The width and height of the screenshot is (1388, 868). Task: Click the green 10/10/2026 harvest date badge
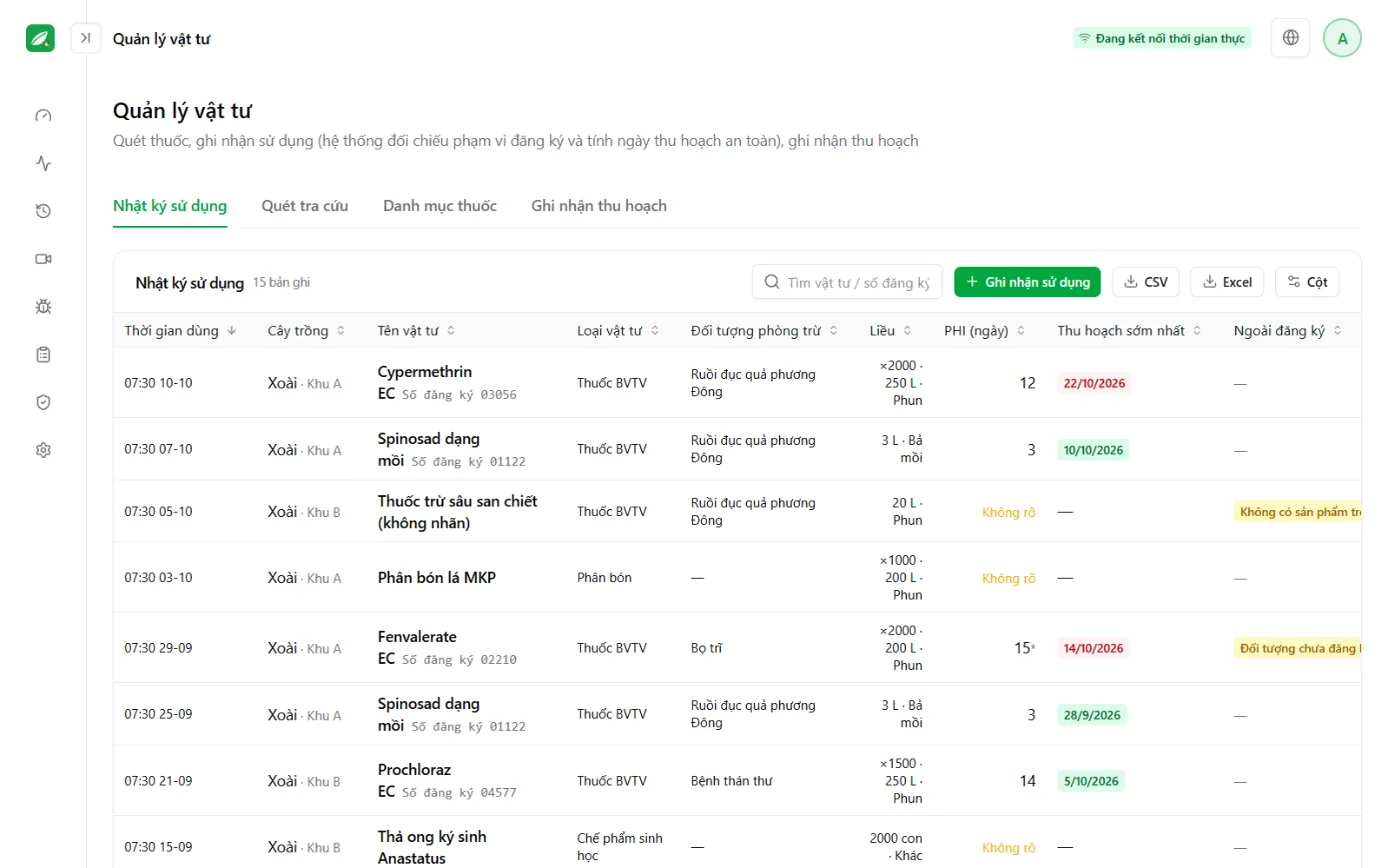point(1093,450)
